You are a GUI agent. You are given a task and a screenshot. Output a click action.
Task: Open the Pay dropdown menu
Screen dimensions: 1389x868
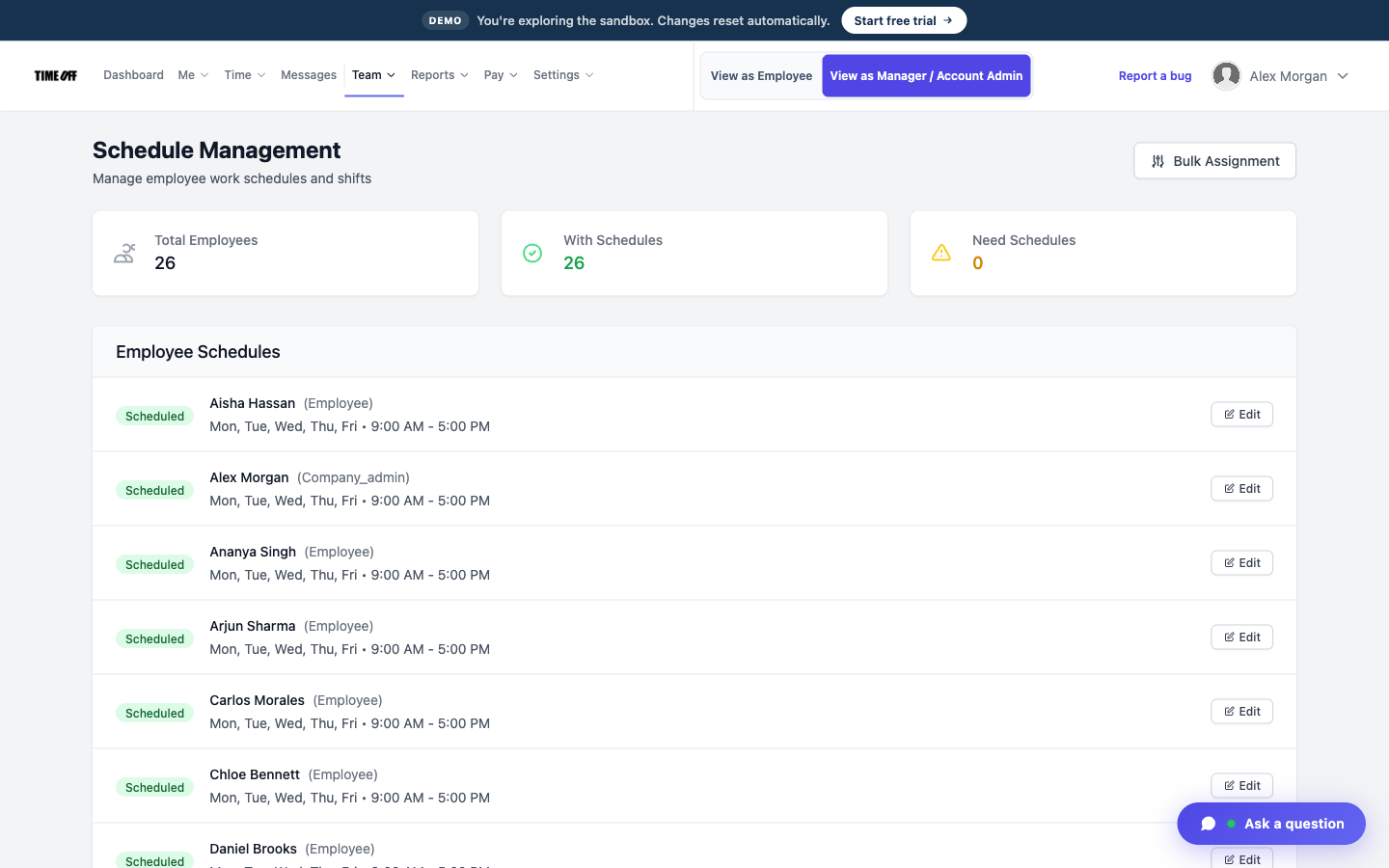click(501, 75)
